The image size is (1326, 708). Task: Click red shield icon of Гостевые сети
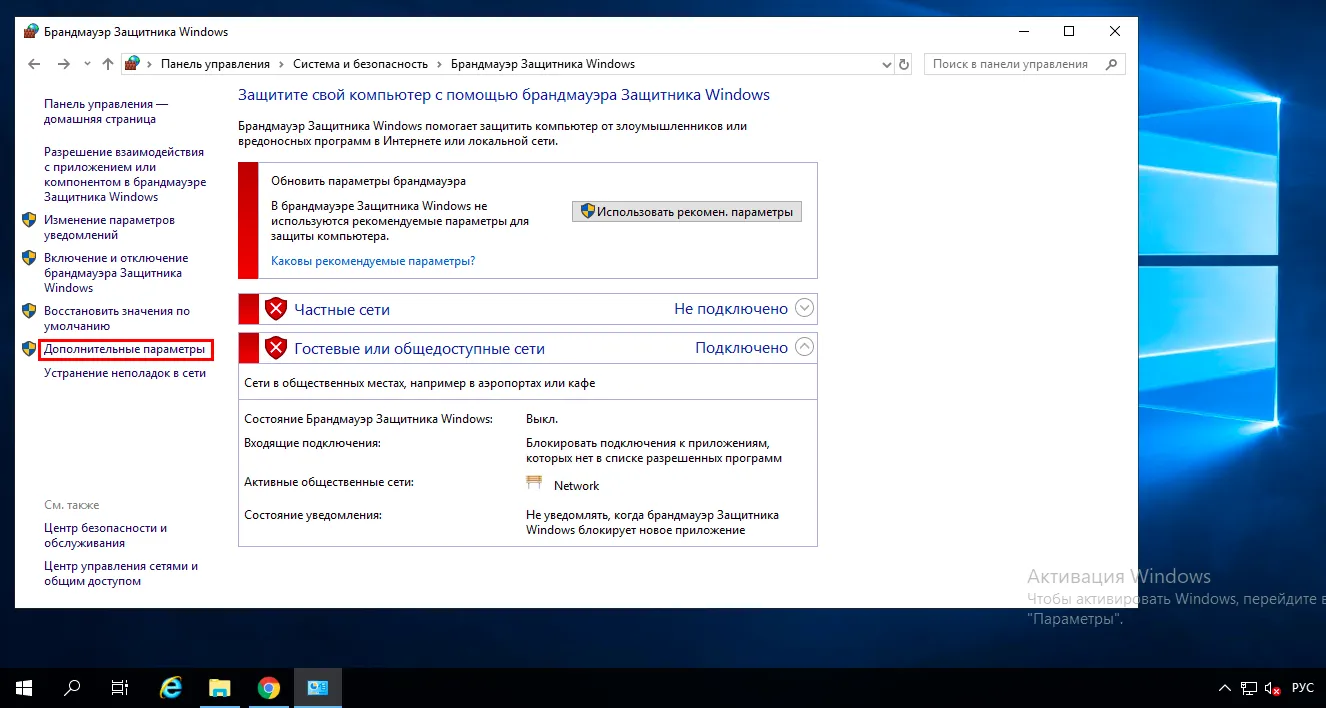coord(276,348)
